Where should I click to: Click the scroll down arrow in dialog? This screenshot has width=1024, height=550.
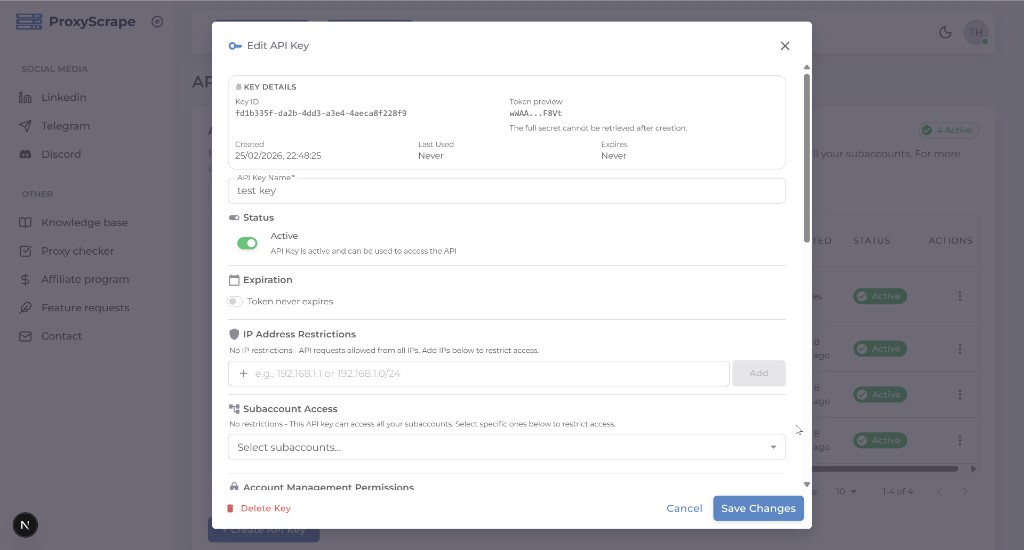(807, 485)
